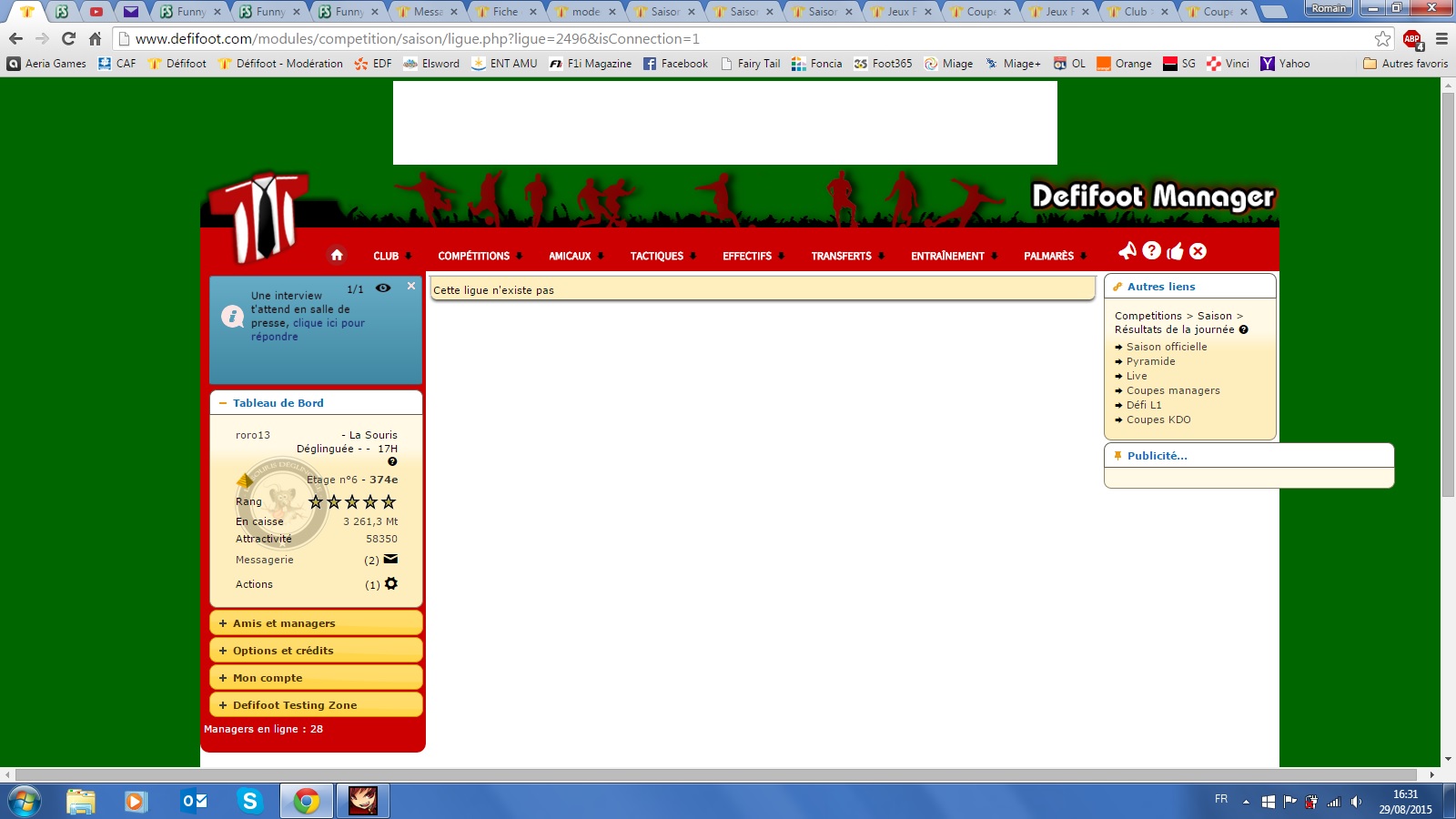Open the Chrome menu hamburger icon

click(x=1441, y=39)
